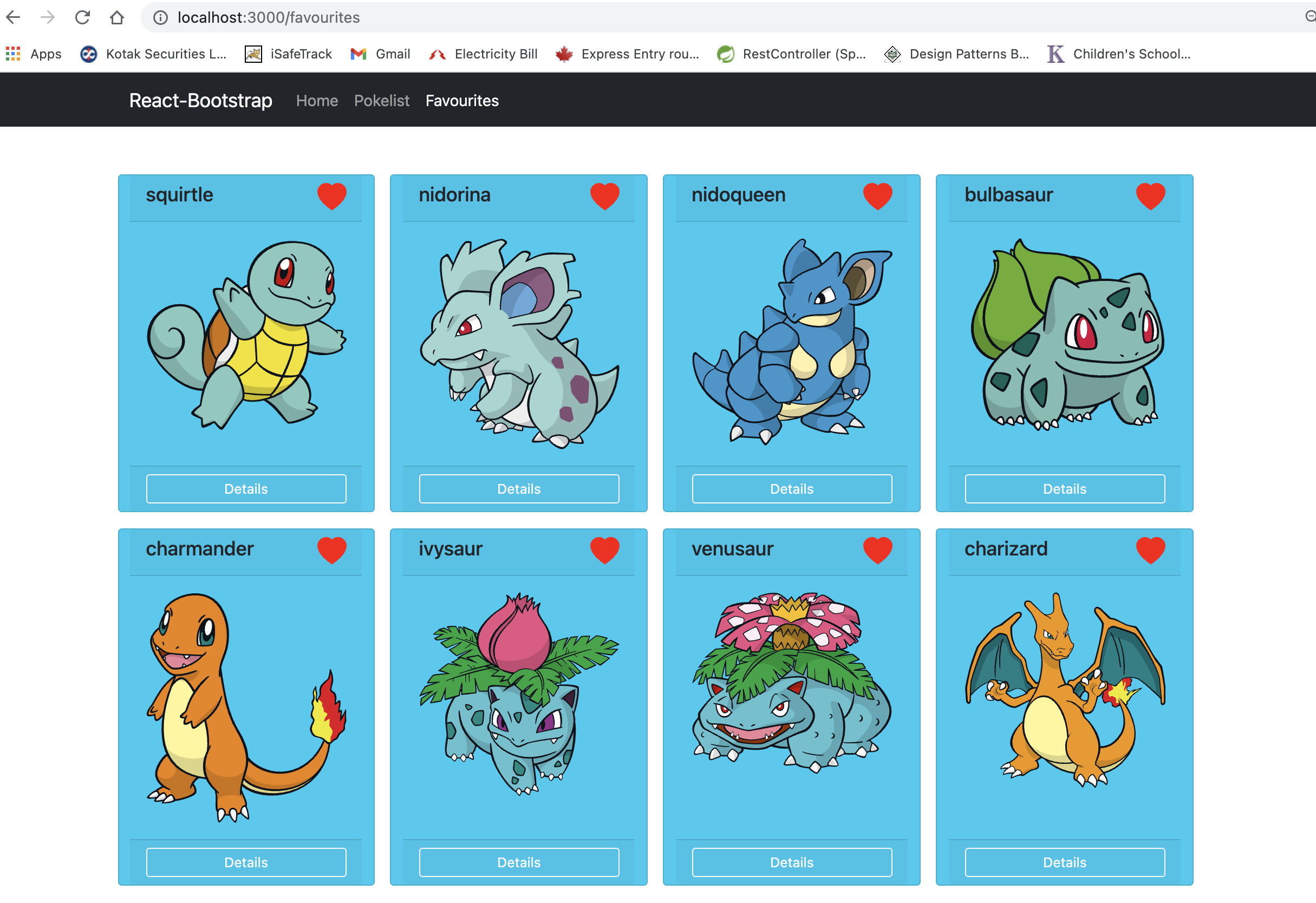The width and height of the screenshot is (1316, 903).
Task: Go back using the browser arrow
Action: tap(14, 17)
